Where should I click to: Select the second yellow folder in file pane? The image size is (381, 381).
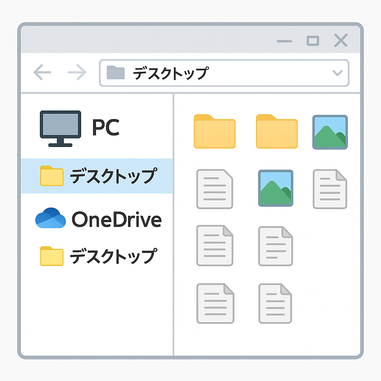277,131
